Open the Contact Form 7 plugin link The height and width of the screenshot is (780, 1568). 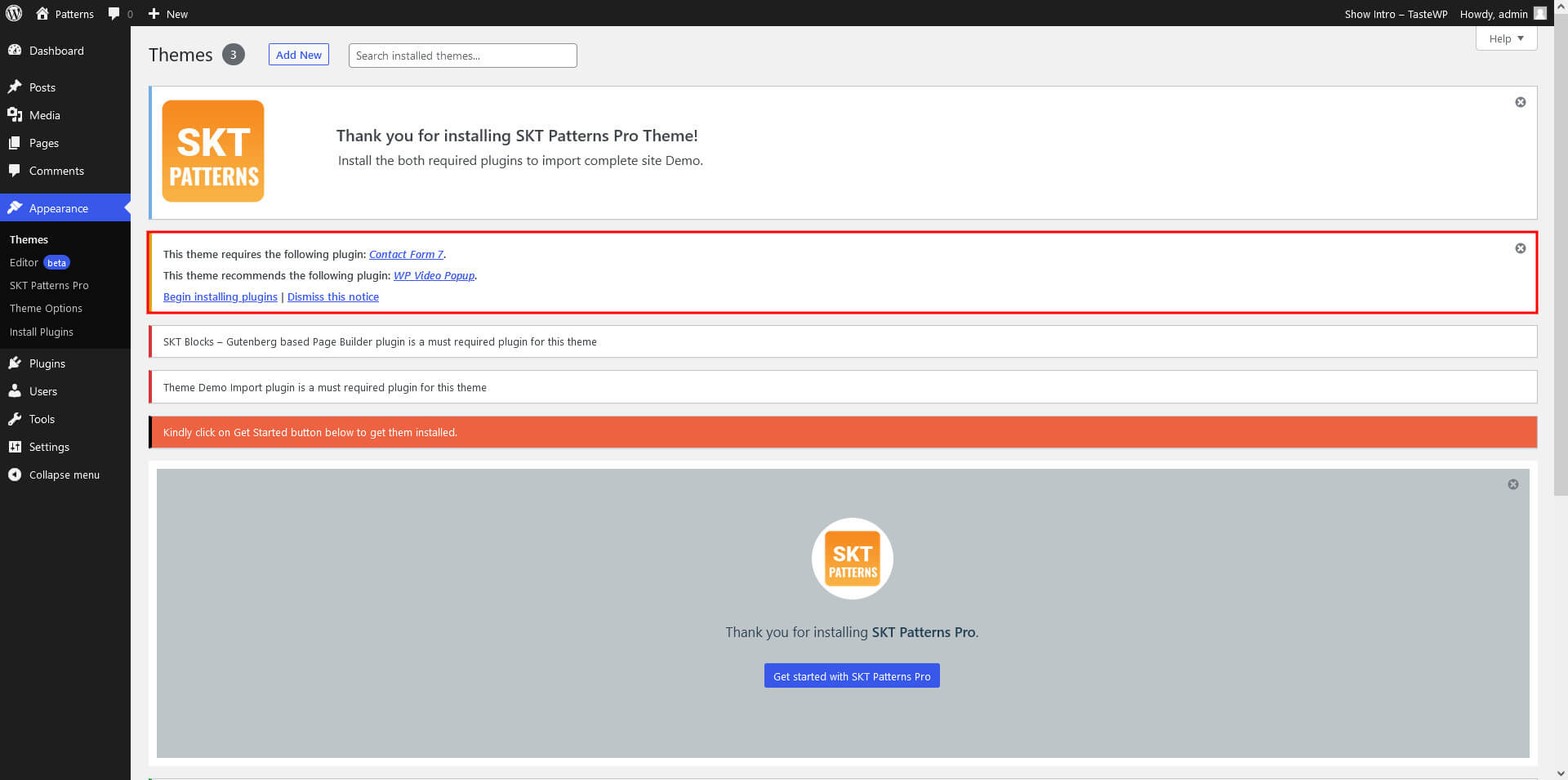406,254
